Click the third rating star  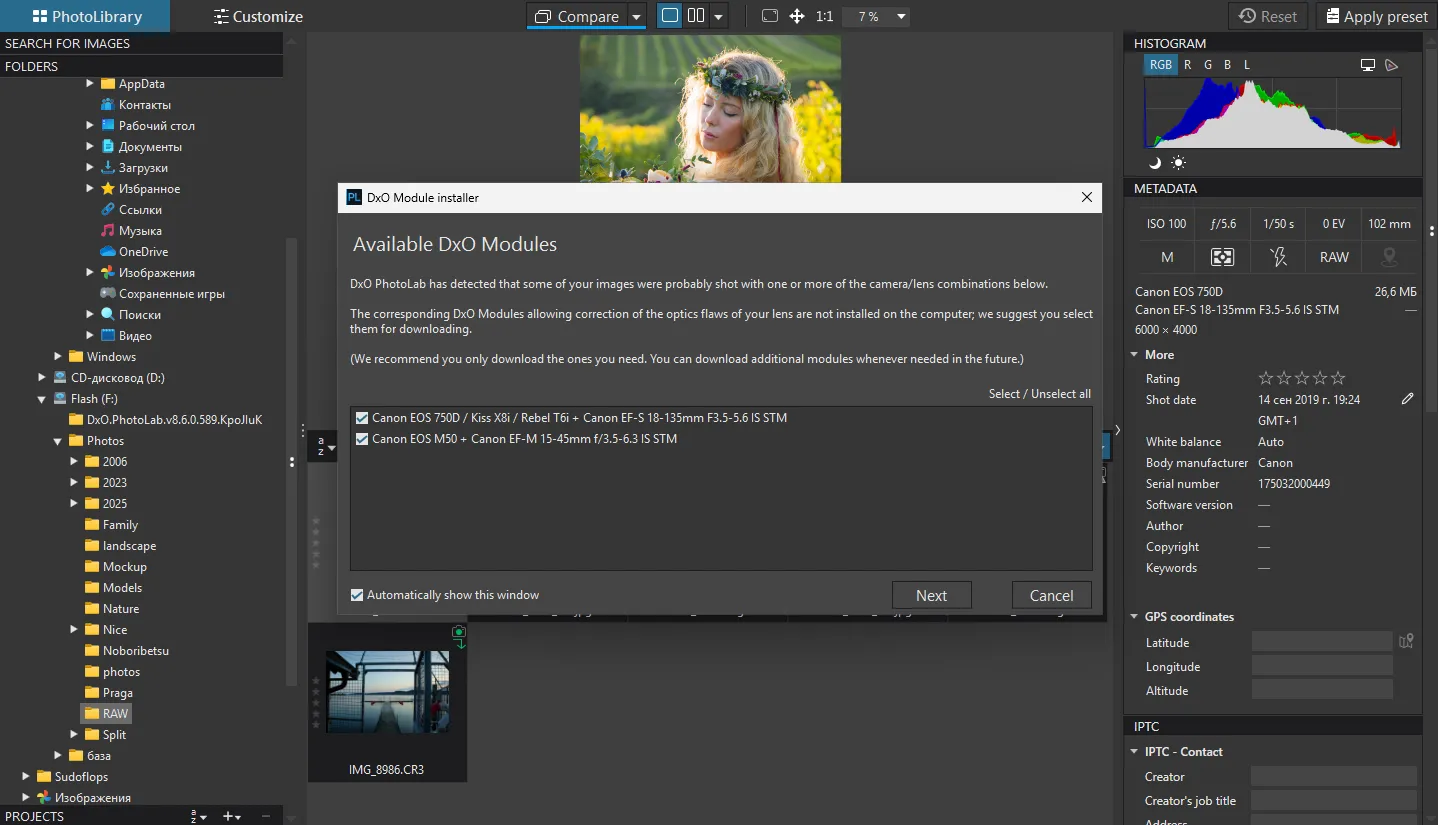coord(1302,378)
